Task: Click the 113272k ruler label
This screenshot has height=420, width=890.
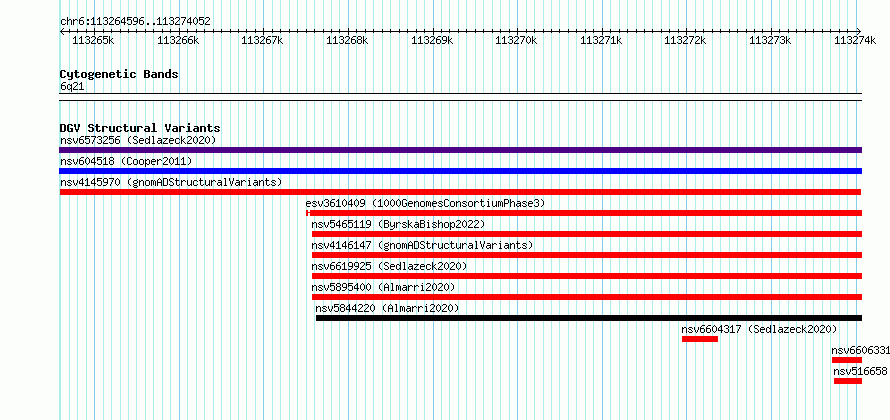Action: [x=686, y=40]
